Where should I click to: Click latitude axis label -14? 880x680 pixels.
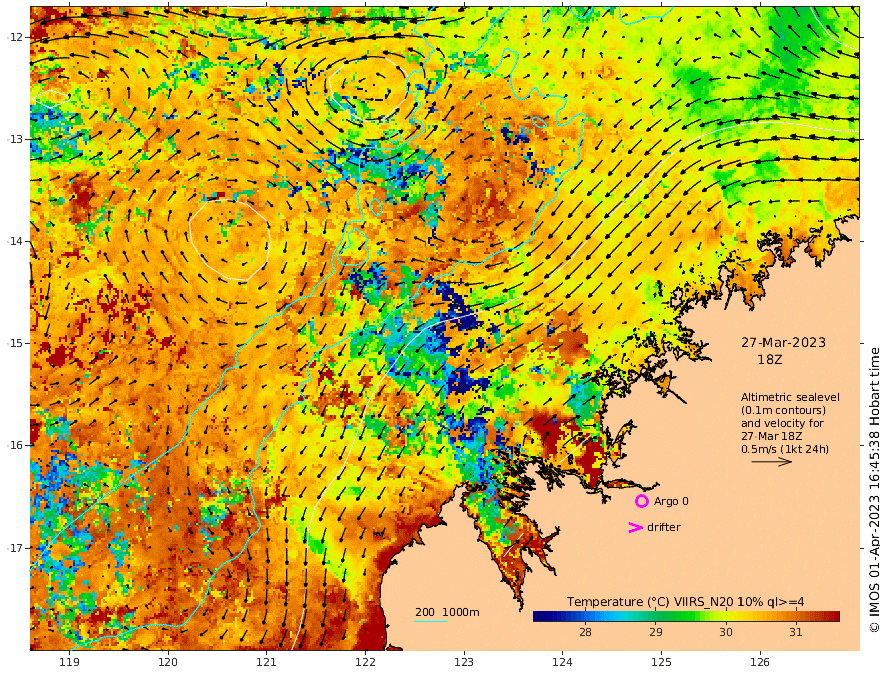coord(15,241)
